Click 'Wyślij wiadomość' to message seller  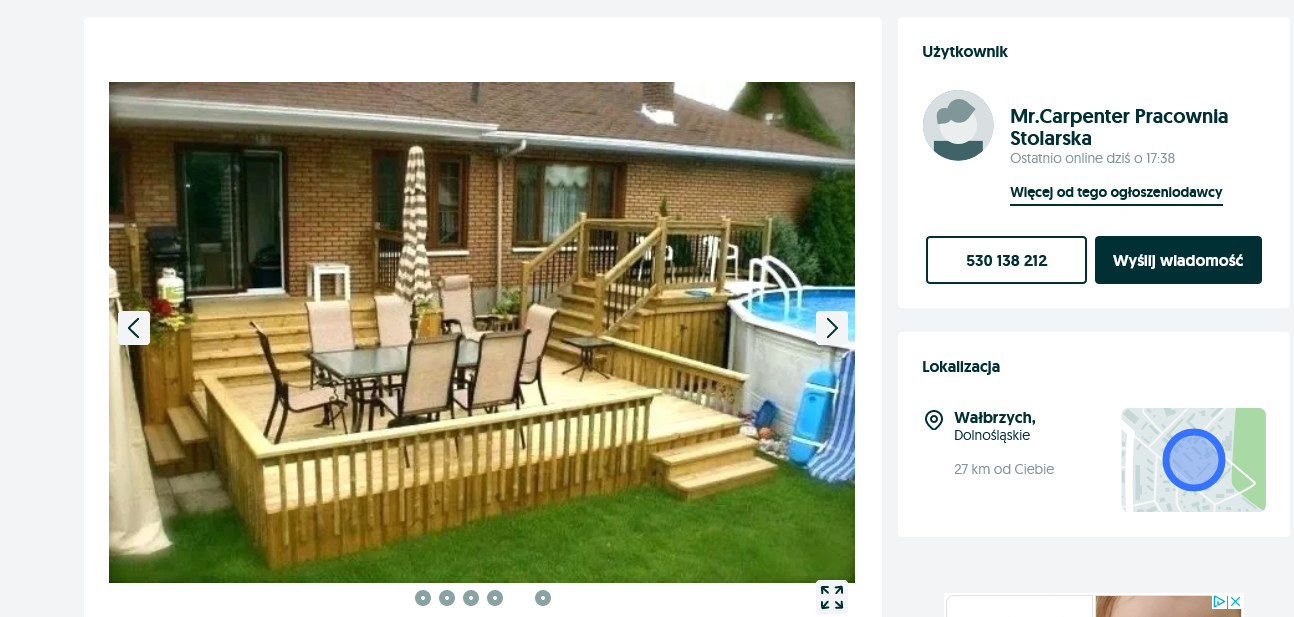pyautogui.click(x=1178, y=260)
